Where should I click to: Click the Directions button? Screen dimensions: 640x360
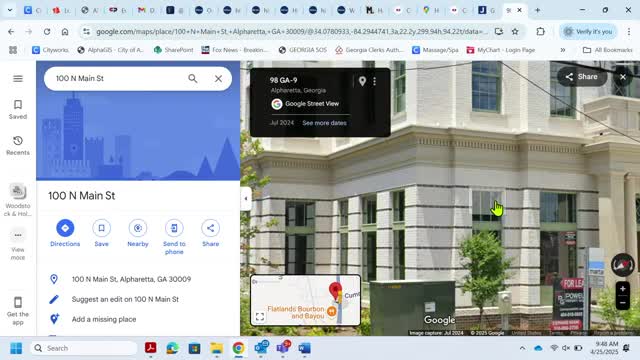coord(65,228)
